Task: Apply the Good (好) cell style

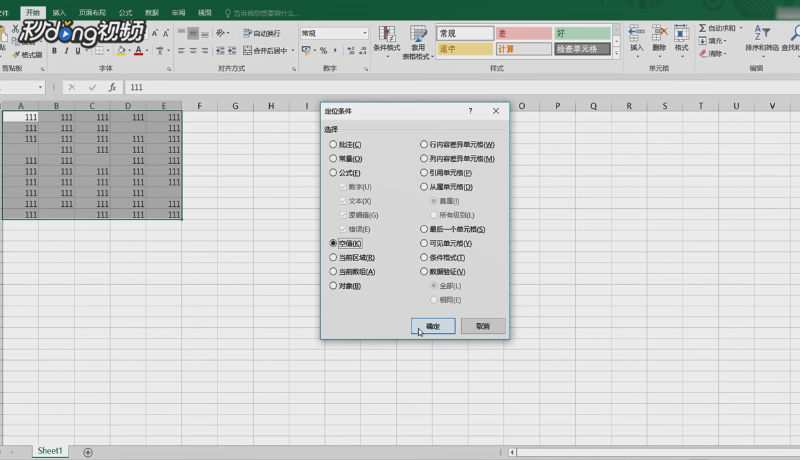Action: click(x=582, y=34)
